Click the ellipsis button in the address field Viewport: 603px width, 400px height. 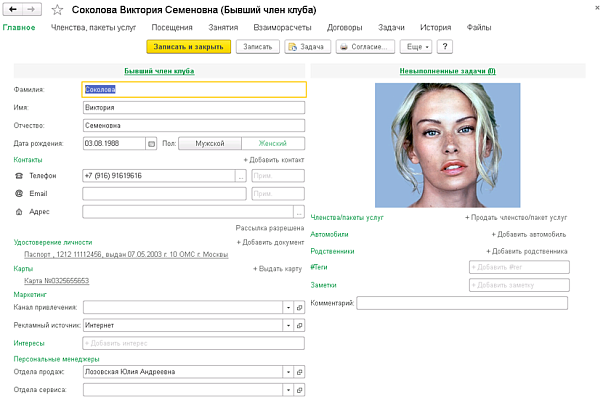click(x=299, y=211)
